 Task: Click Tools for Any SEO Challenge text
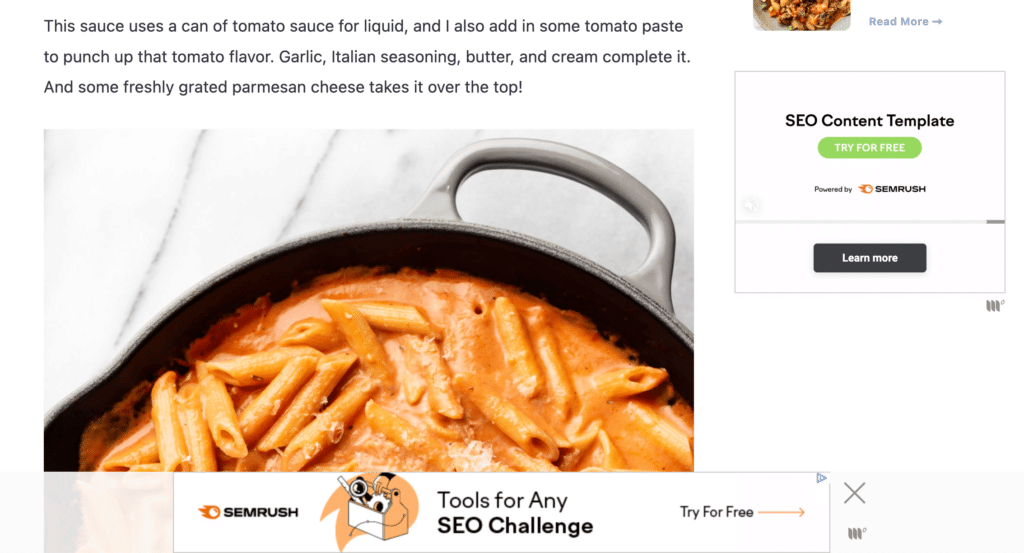pyautogui.click(x=515, y=513)
